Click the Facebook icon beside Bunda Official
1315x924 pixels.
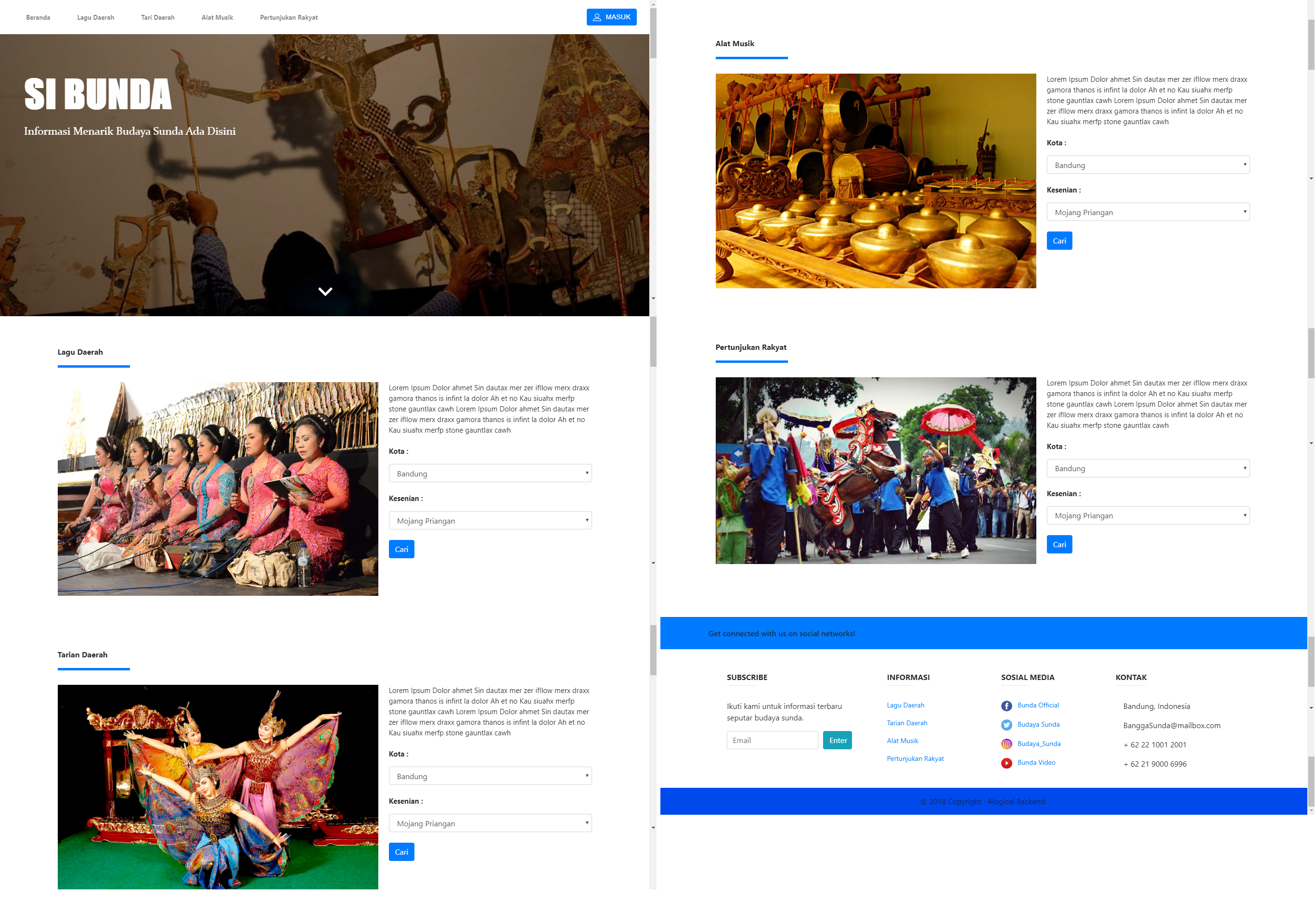coord(1006,706)
